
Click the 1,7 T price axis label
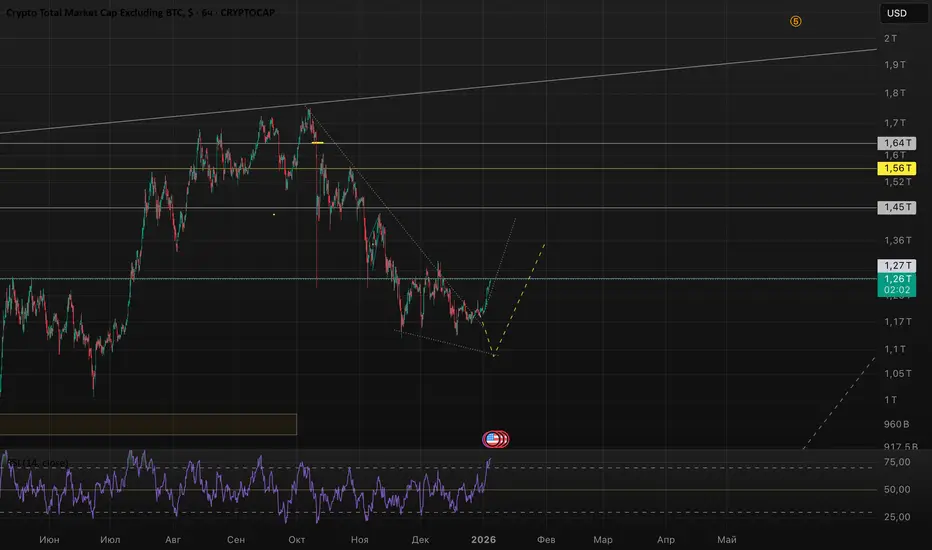tap(895, 122)
